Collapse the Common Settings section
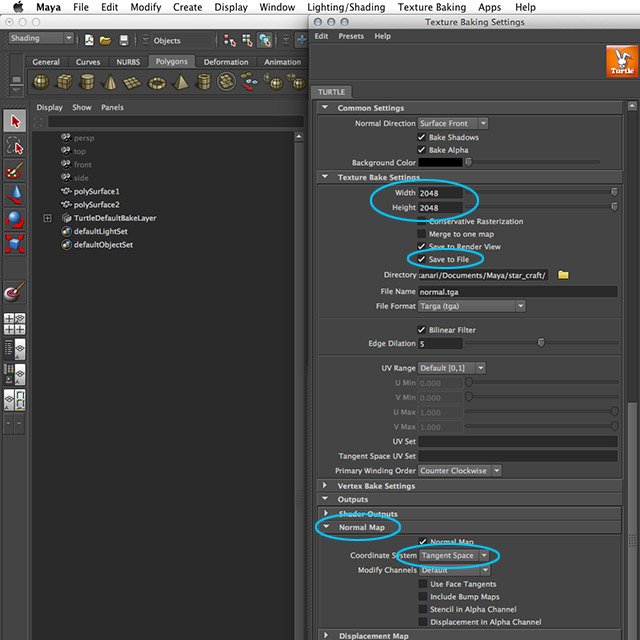The width and height of the screenshot is (640, 640). click(325, 107)
